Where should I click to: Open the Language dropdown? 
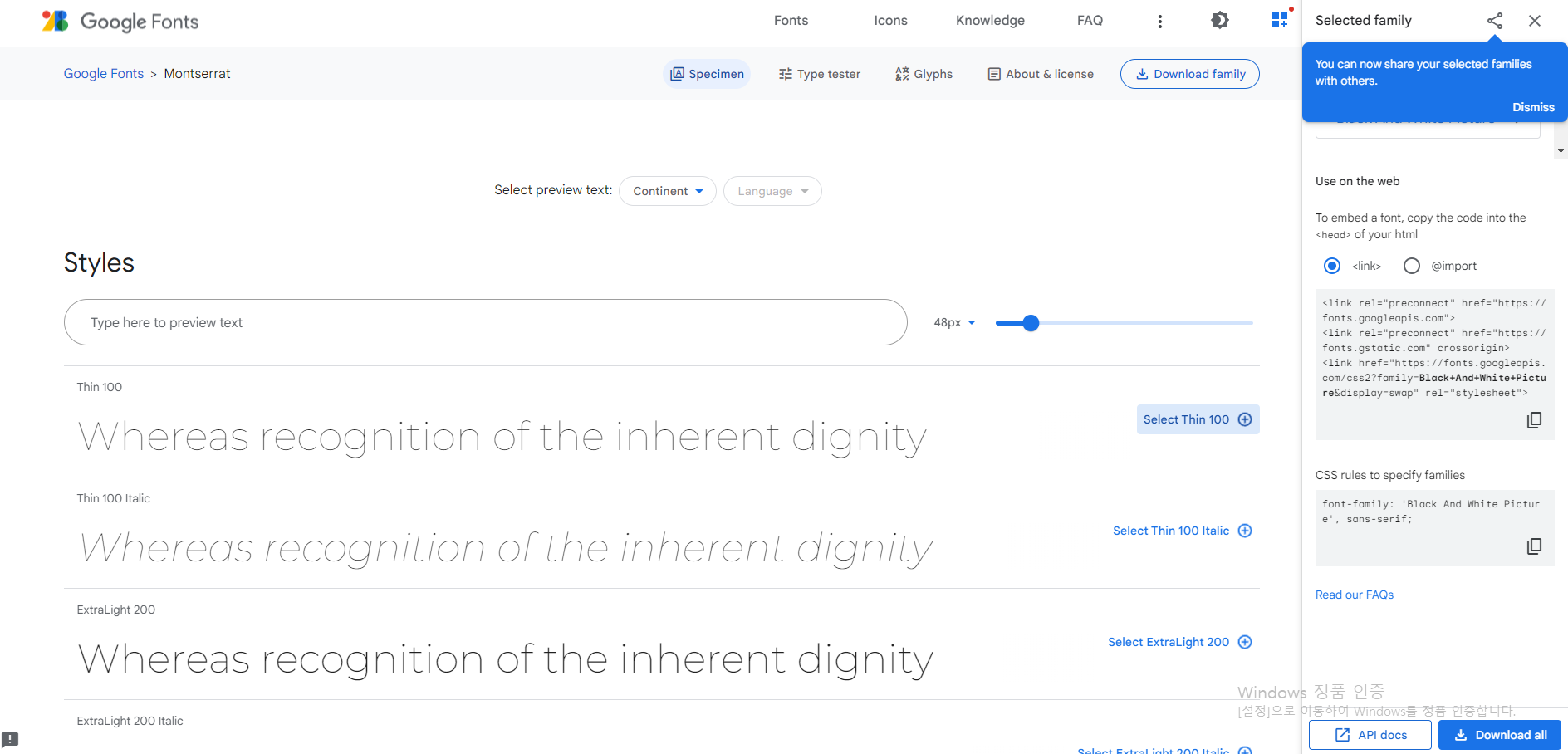pos(772,191)
